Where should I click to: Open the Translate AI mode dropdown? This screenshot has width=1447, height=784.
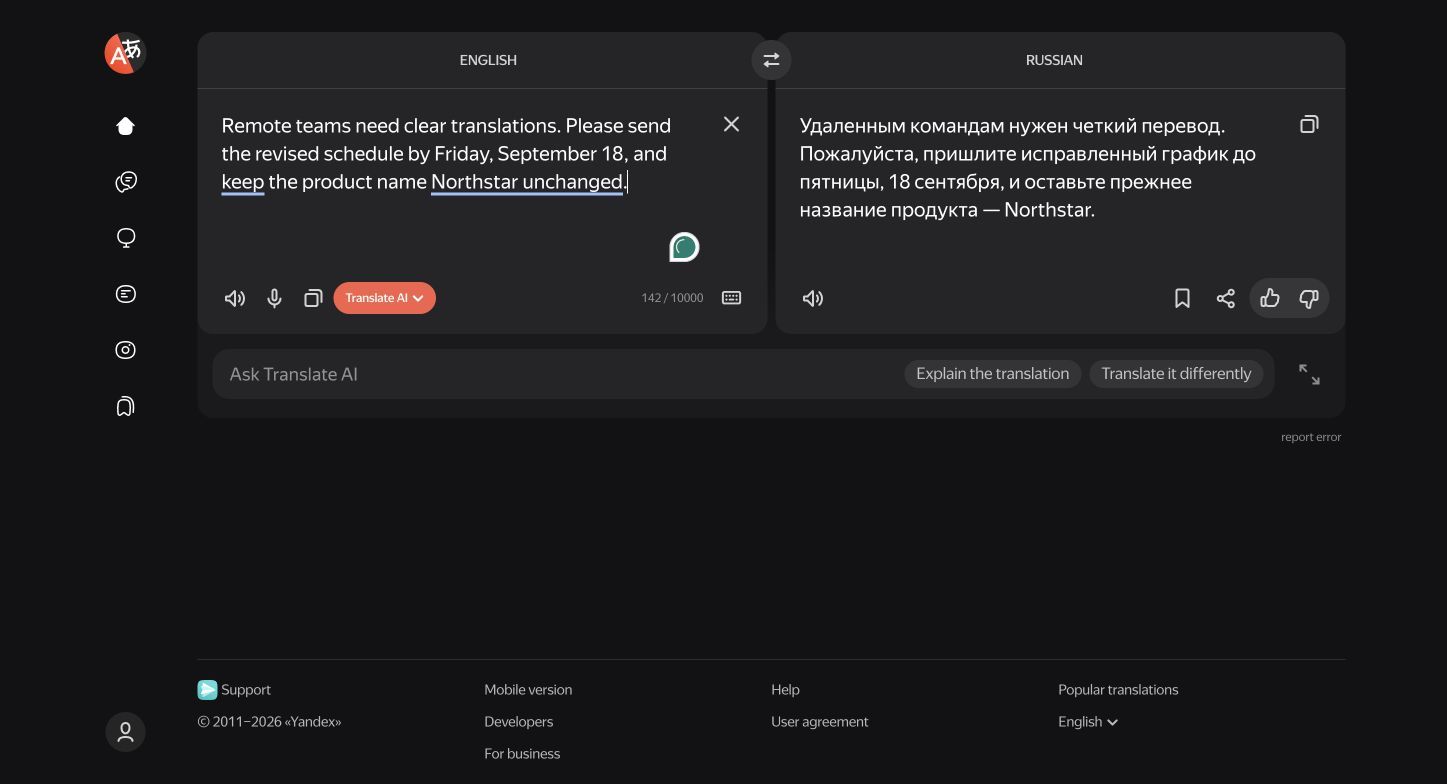pos(384,298)
